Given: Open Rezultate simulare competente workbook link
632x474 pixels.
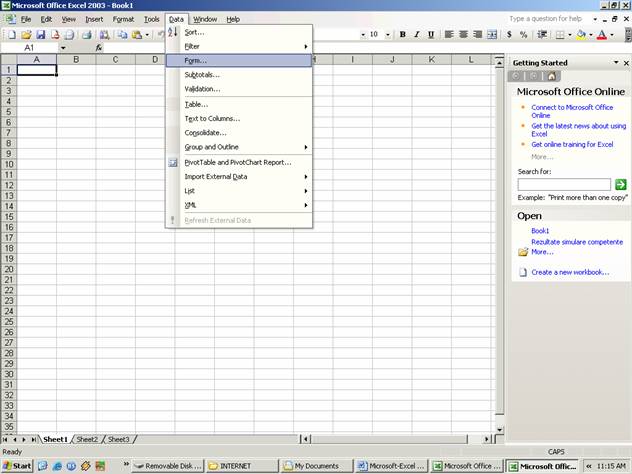Looking at the screenshot, I should 577,242.
